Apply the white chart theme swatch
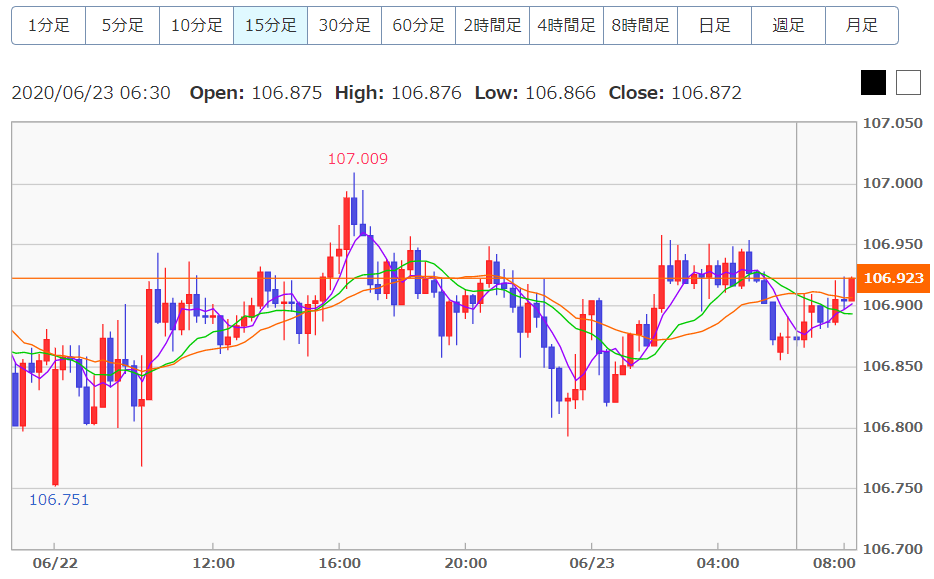 pos(908,83)
